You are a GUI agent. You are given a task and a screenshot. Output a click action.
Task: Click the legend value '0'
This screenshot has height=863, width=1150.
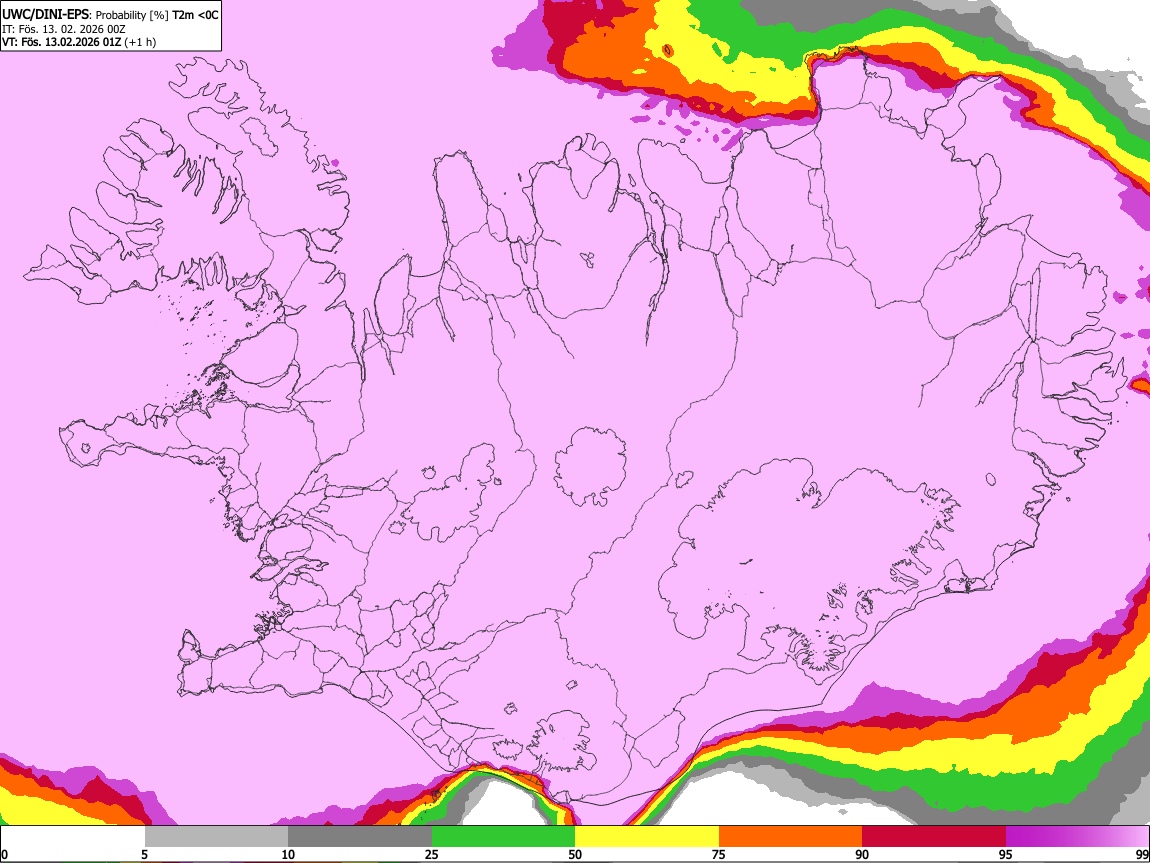click(4, 854)
